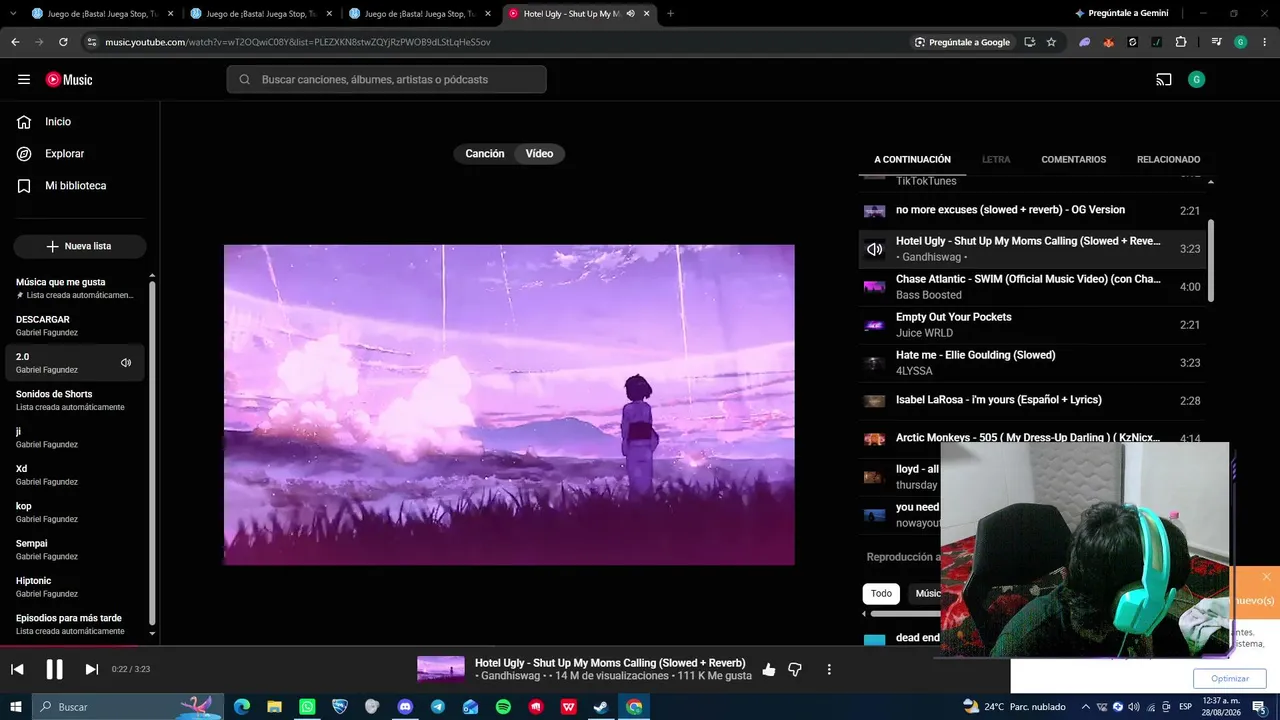Close the orange notification popup
This screenshot has height=720, width=1280.
click(1266, 577)
